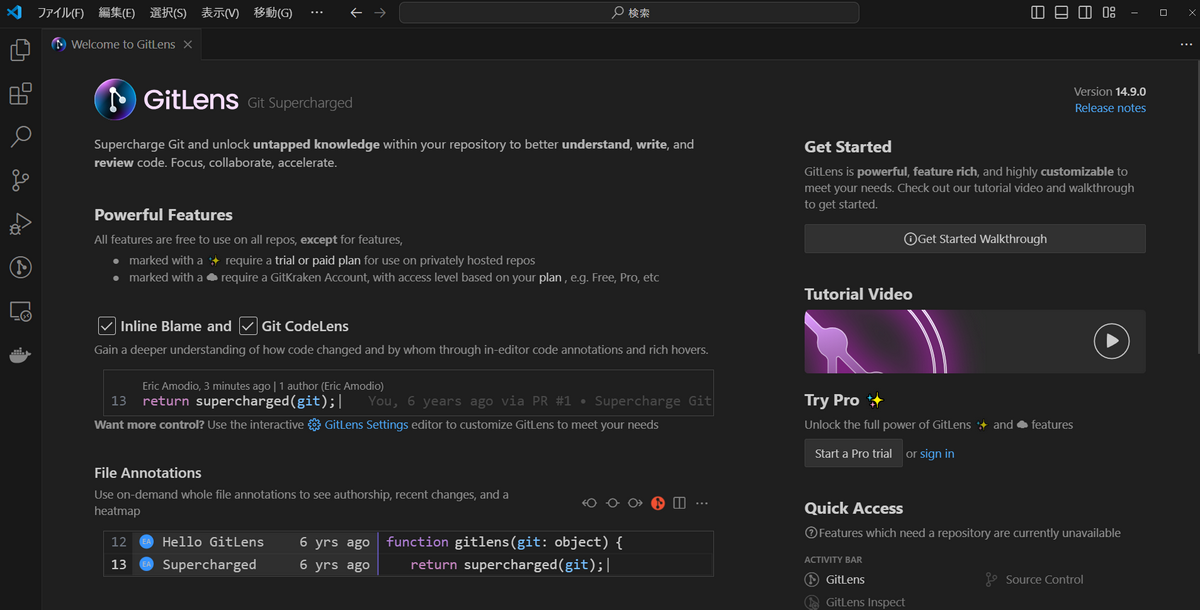Click the GitLens label in Quick Access
The image size is (1200, 610).
(x=846, y=580)
